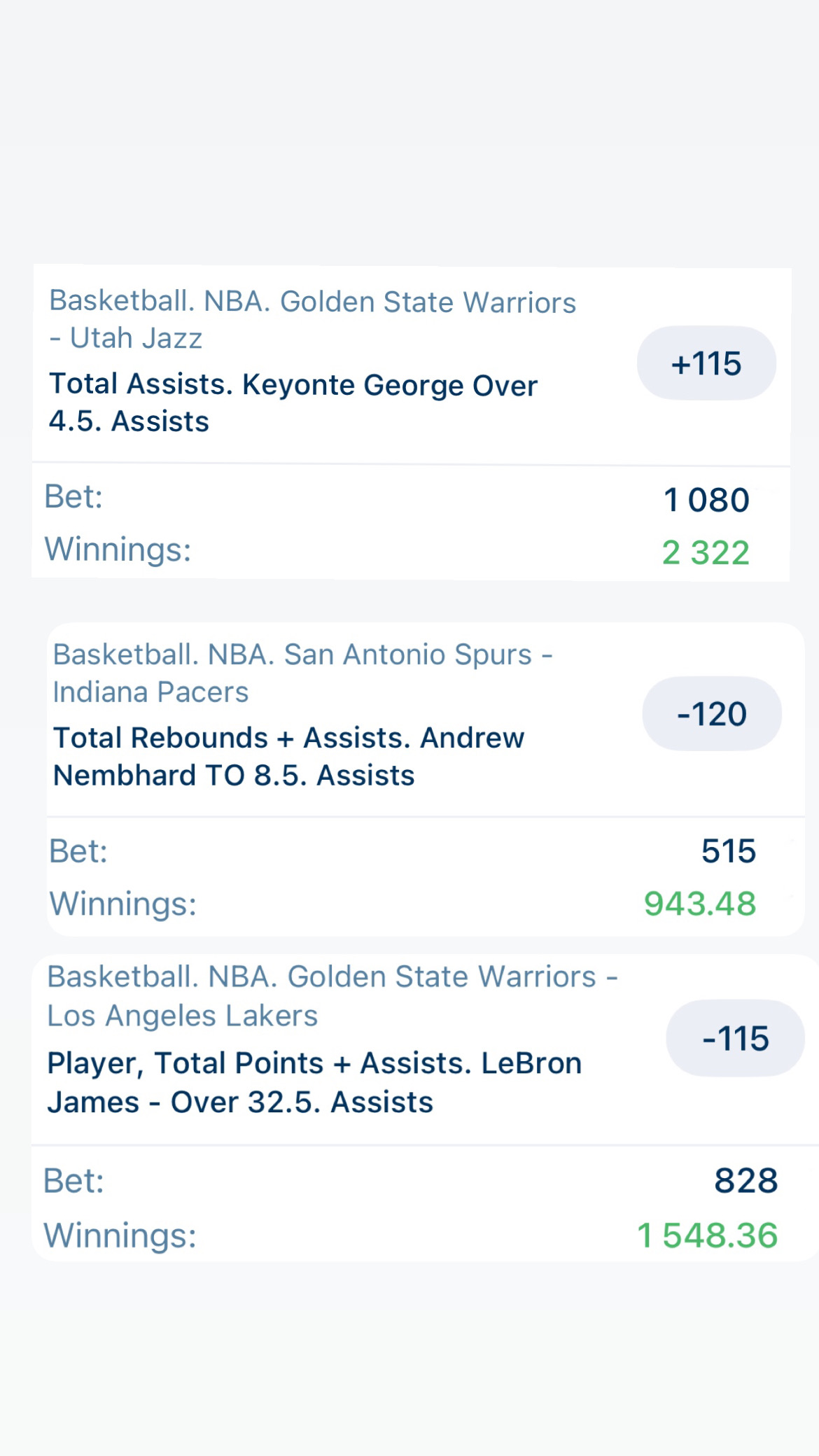Viewport: 819px width, 1456px height.
Task: Click the Winnings label on the Spurs - Pacers card
Action: click(123, 904)
